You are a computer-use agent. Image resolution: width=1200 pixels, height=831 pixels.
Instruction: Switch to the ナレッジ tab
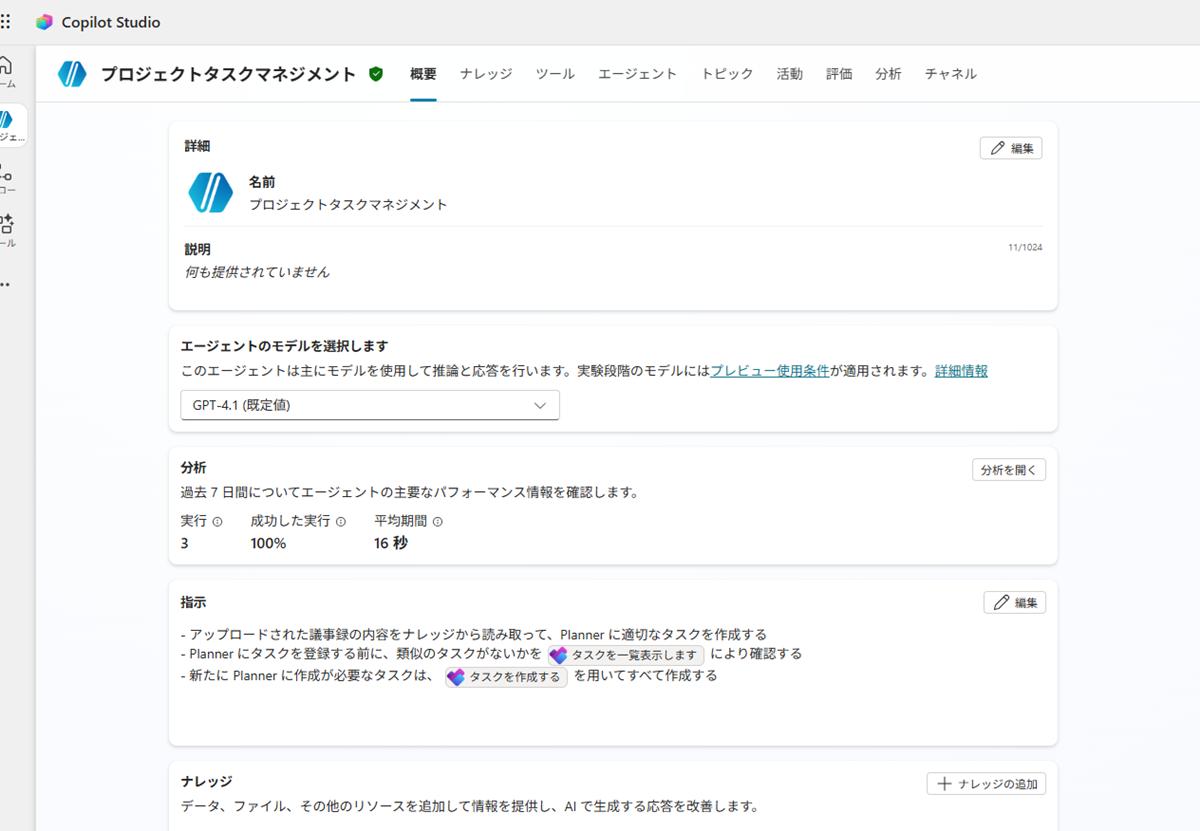(x=485, y=73)
